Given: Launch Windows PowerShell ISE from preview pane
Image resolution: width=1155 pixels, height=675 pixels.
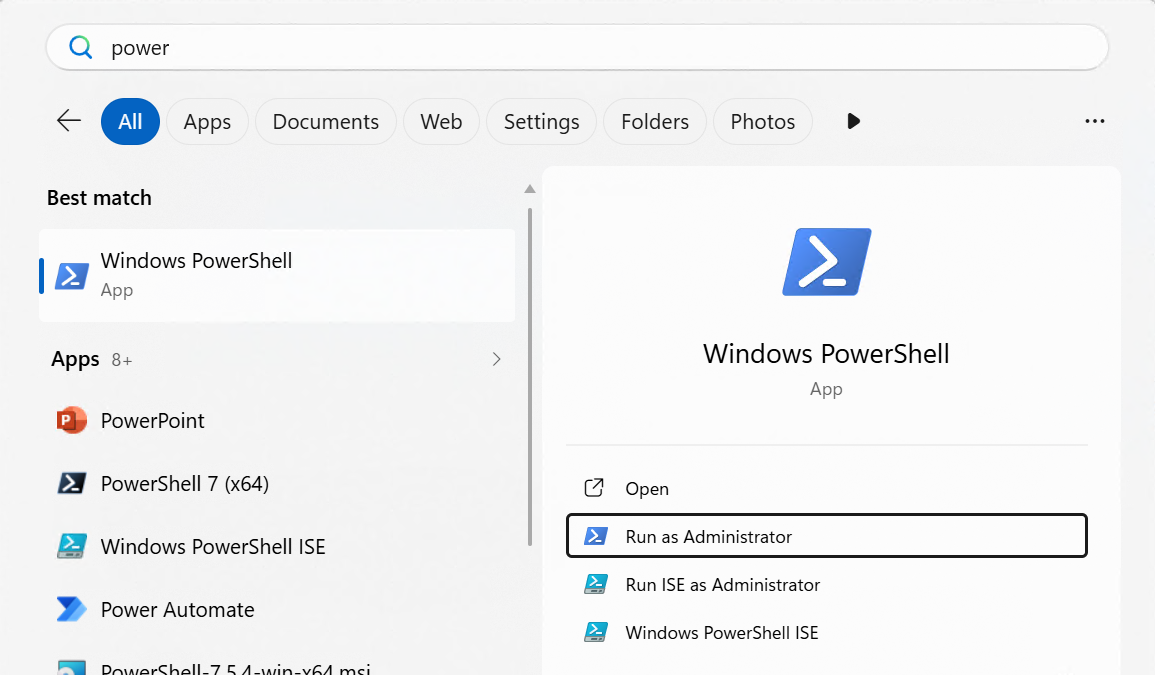Looking at the screenshot, I should pos(826,632).
